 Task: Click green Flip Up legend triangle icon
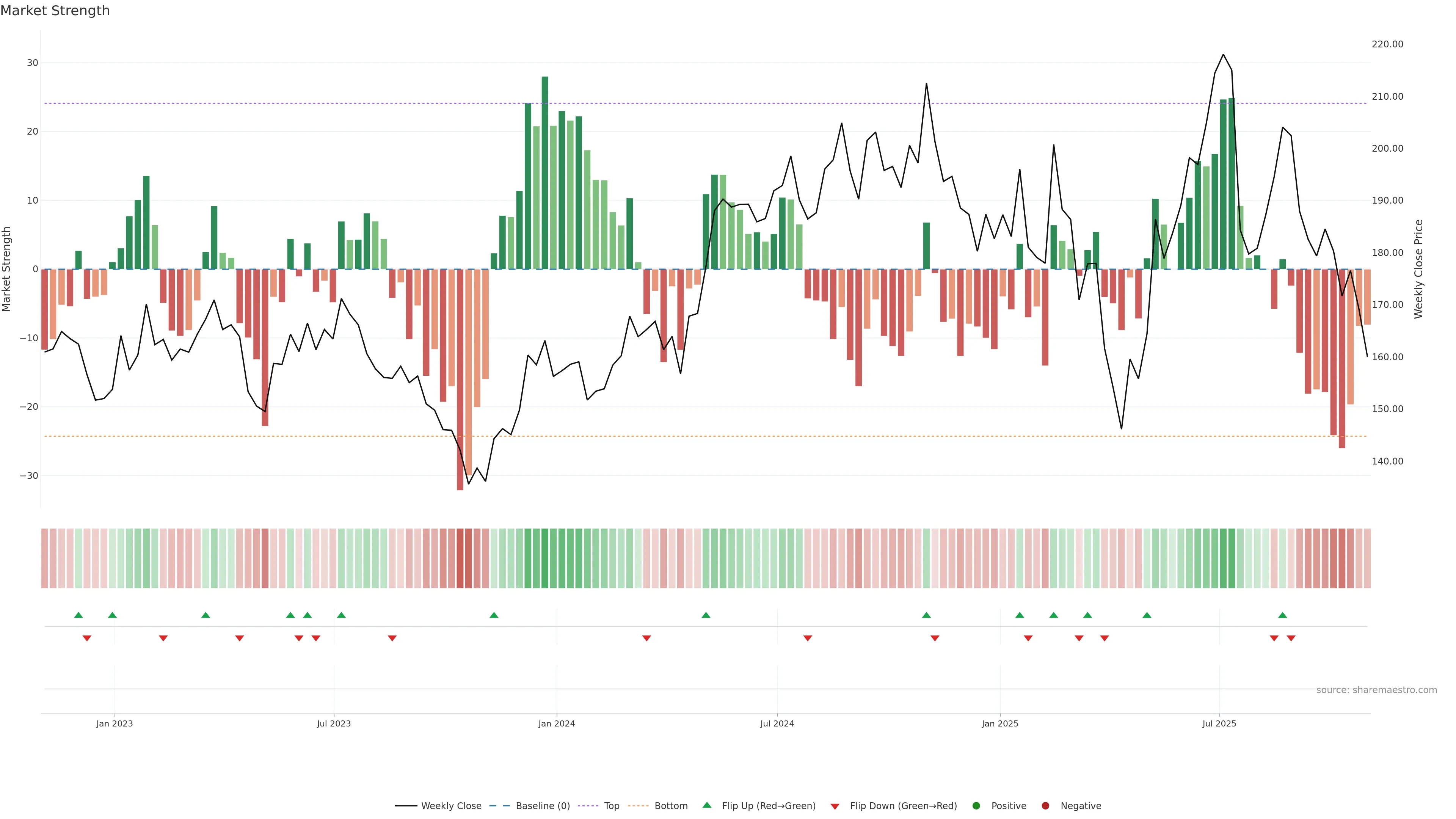pos(706,805)
